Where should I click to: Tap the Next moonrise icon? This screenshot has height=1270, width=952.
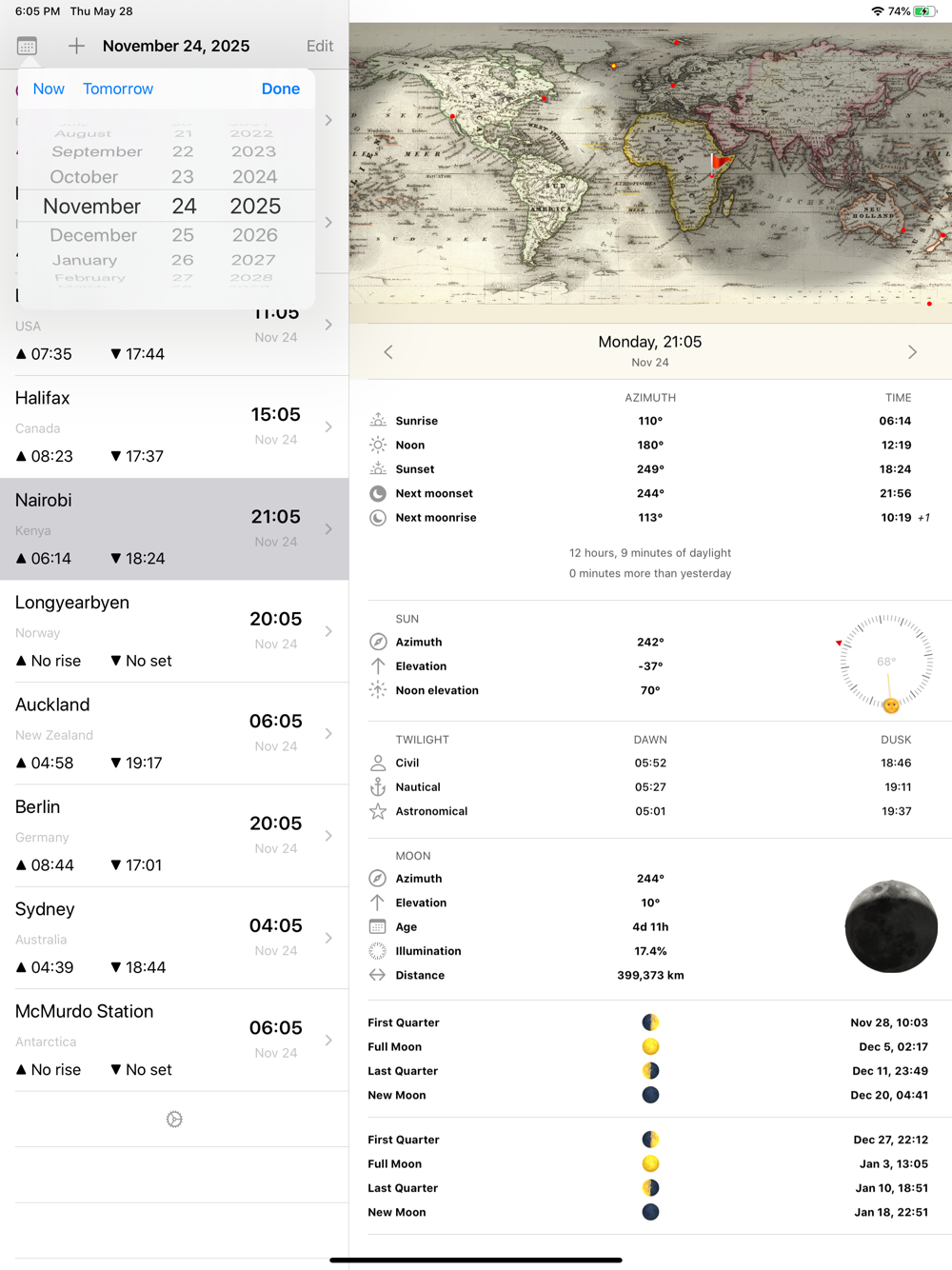pyautogui.click(x=378, y=518)
